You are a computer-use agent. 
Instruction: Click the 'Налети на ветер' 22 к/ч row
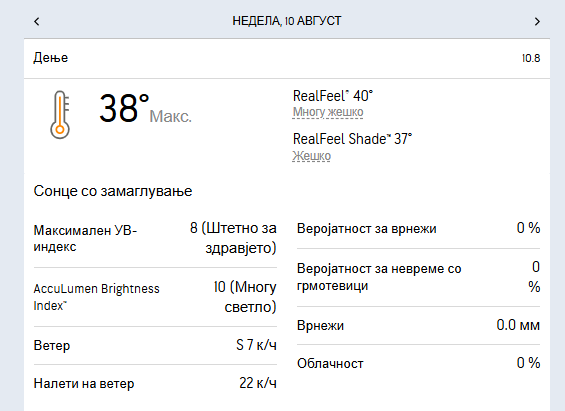point(155,383)
